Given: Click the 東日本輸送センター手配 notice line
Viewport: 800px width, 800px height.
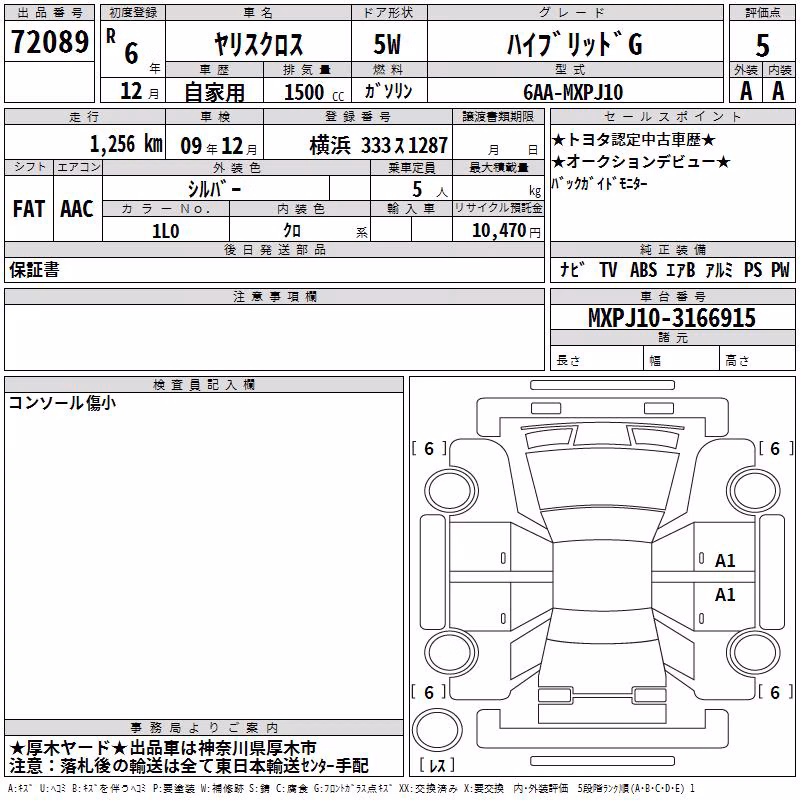Looking at the screenshot, I should 188,765.
